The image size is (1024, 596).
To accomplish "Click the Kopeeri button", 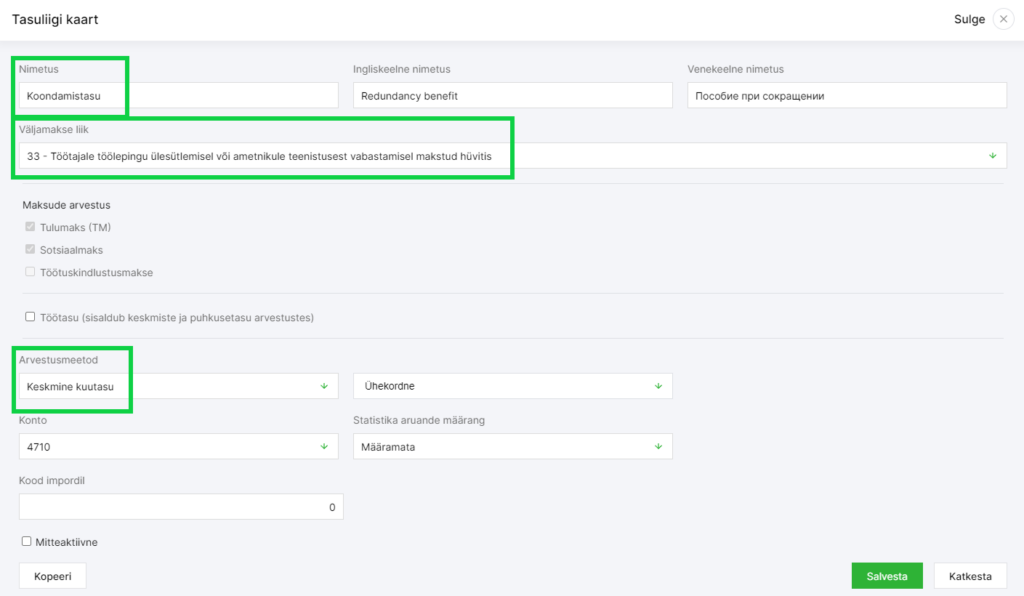I will pyautogui.click(x=52, y=576).
